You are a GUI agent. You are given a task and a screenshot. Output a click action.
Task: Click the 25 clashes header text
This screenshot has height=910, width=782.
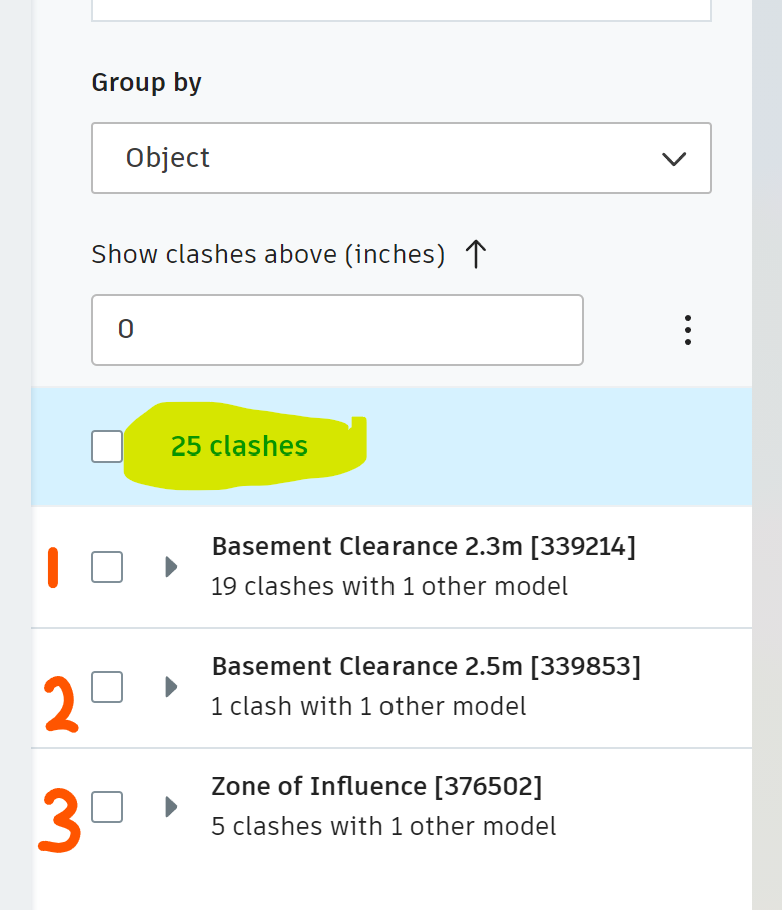click(x=239, y=446)
